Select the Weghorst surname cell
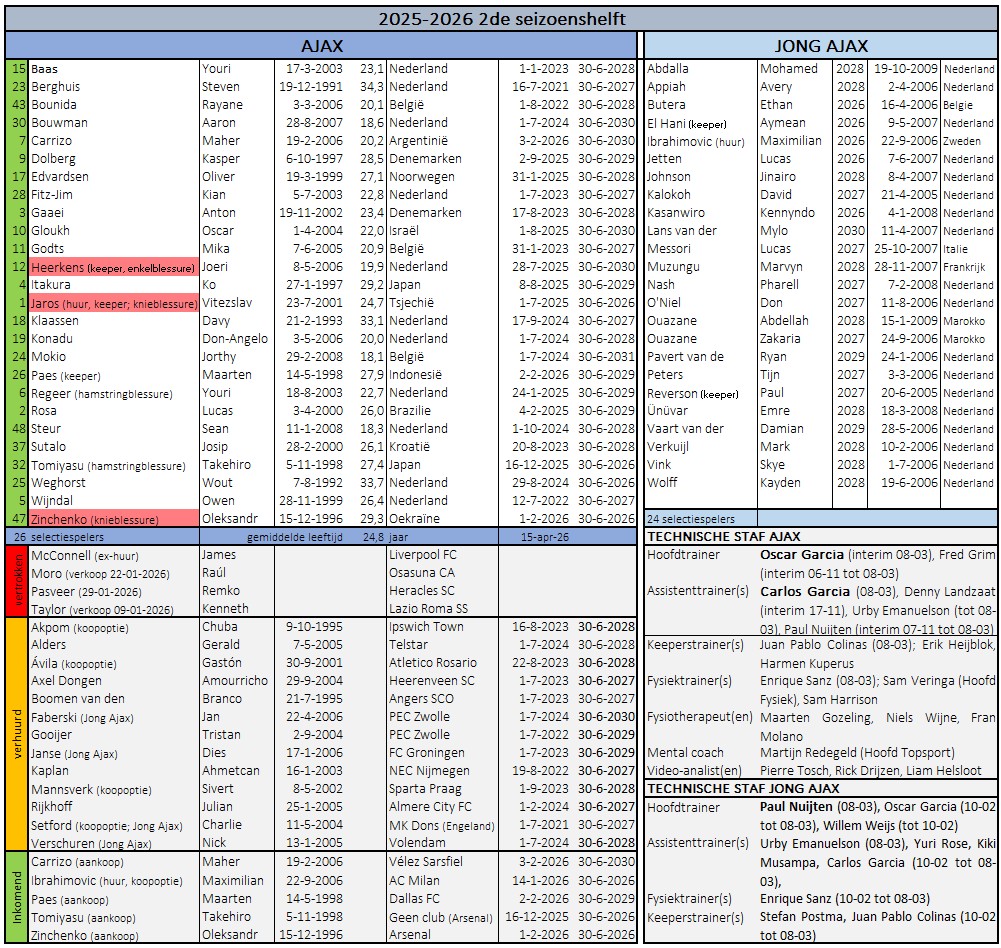Viewport: 1001px width, 948px height. pos(113,483)
